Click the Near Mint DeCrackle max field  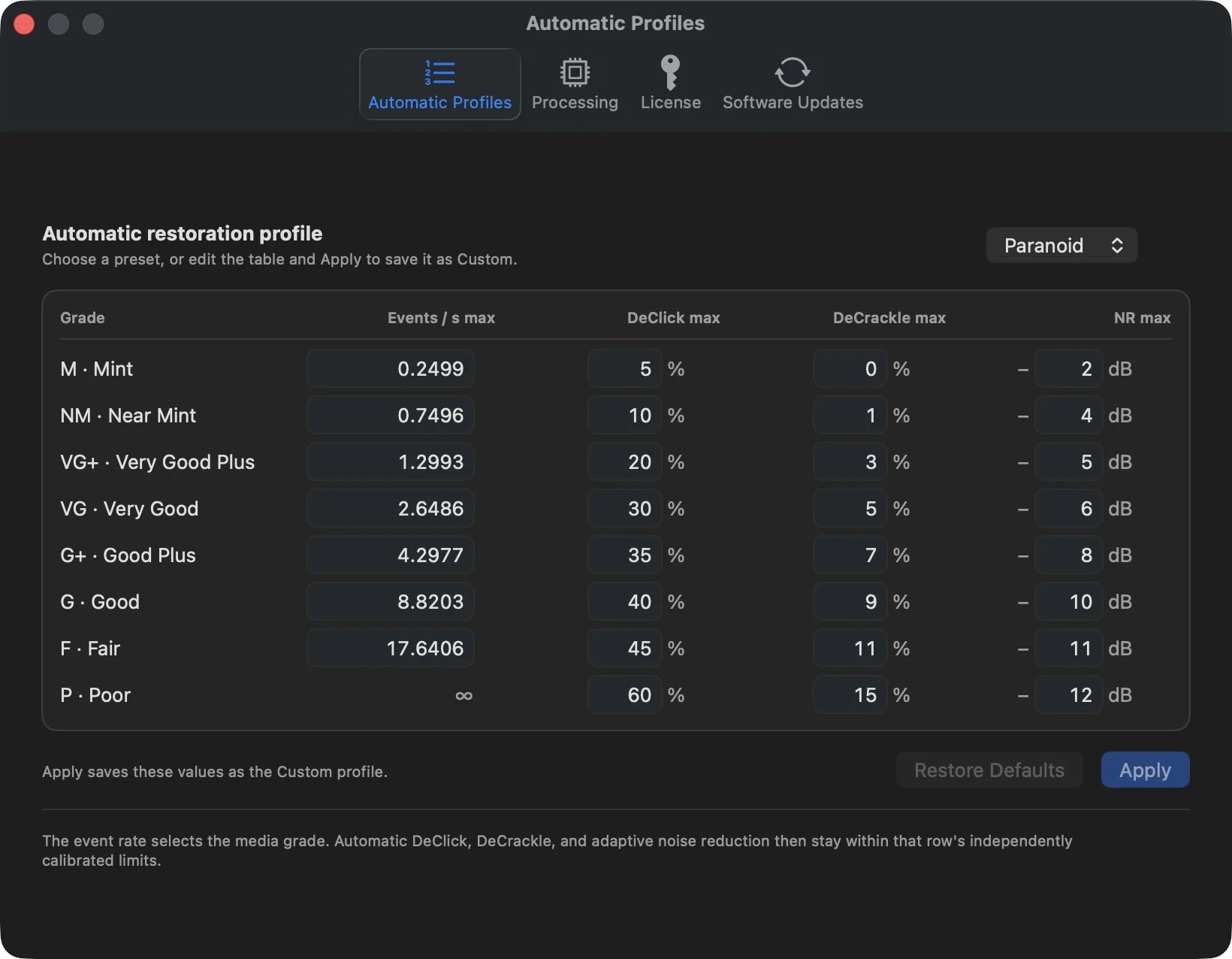tap(850, 415)
